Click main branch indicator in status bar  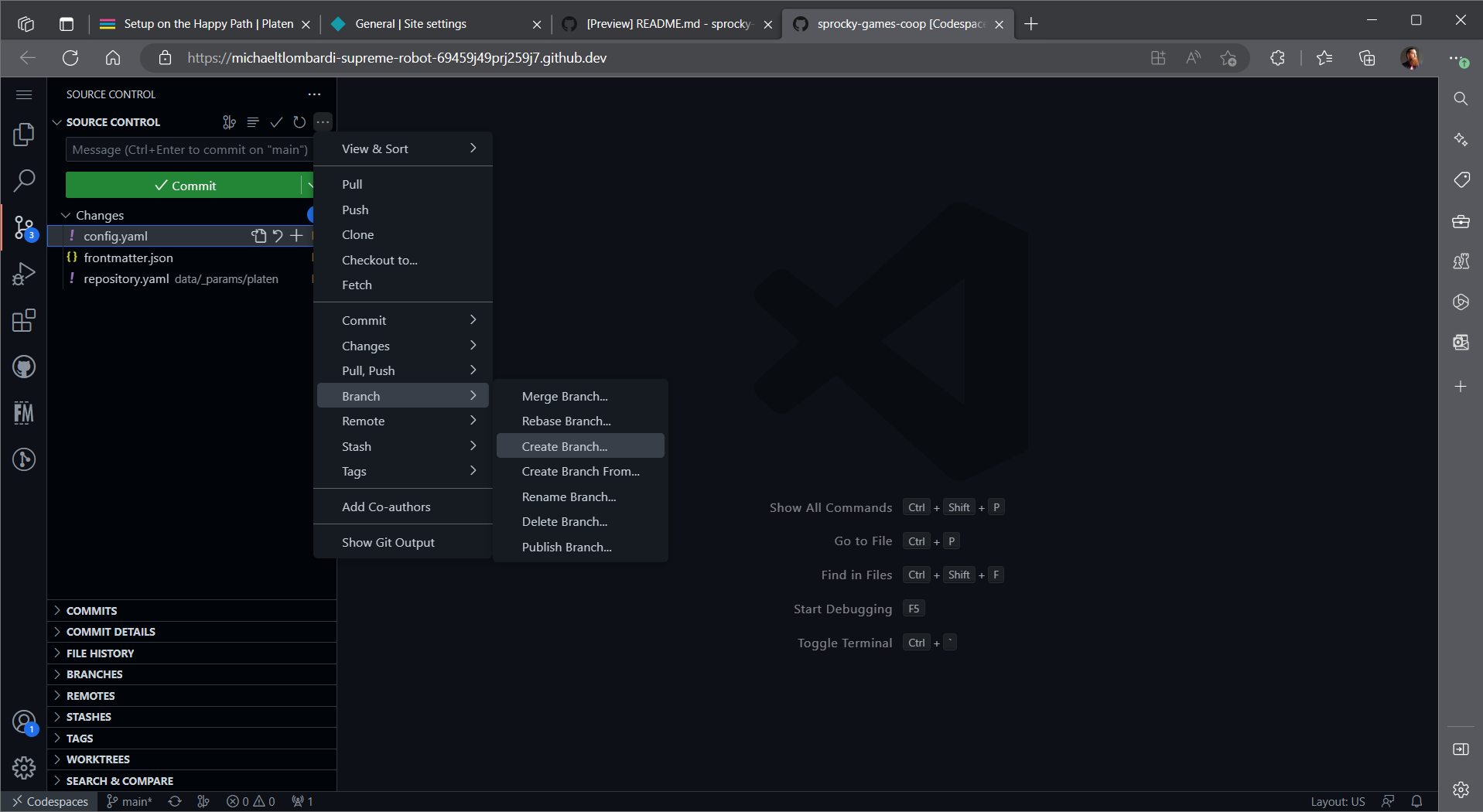(x=130, y=801)
